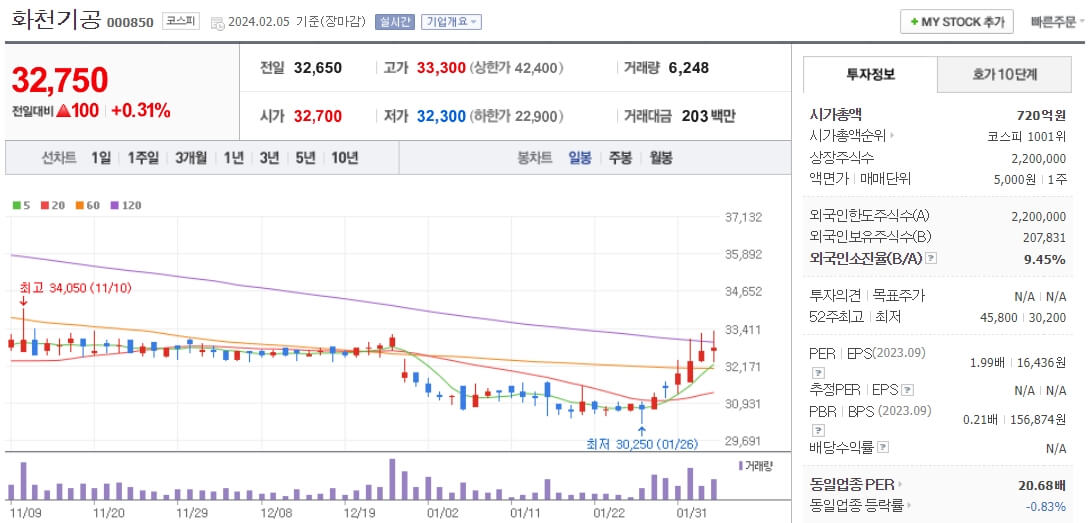Show the 주봉 candlestick chart
This screenshot has height=523, width=1090.
[x=620, y=158]
